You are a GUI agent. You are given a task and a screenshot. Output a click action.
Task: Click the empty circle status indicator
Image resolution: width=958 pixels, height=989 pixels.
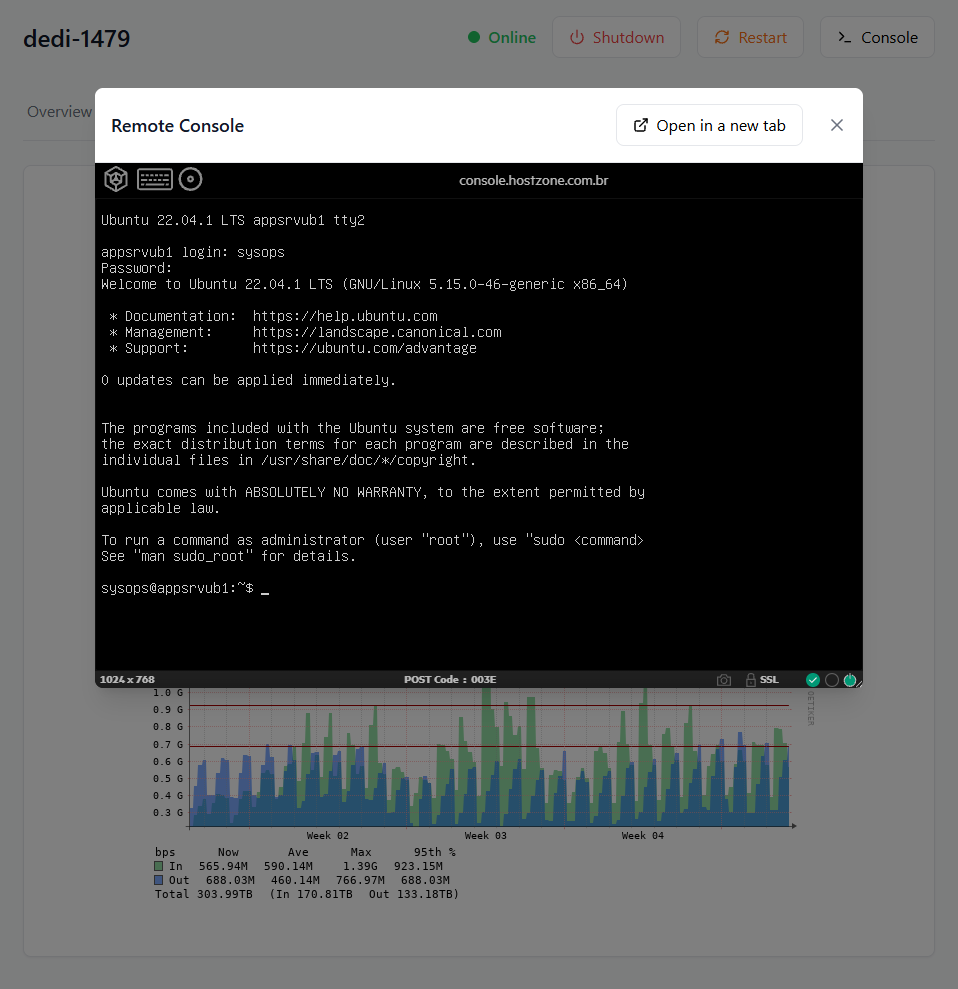831,680
